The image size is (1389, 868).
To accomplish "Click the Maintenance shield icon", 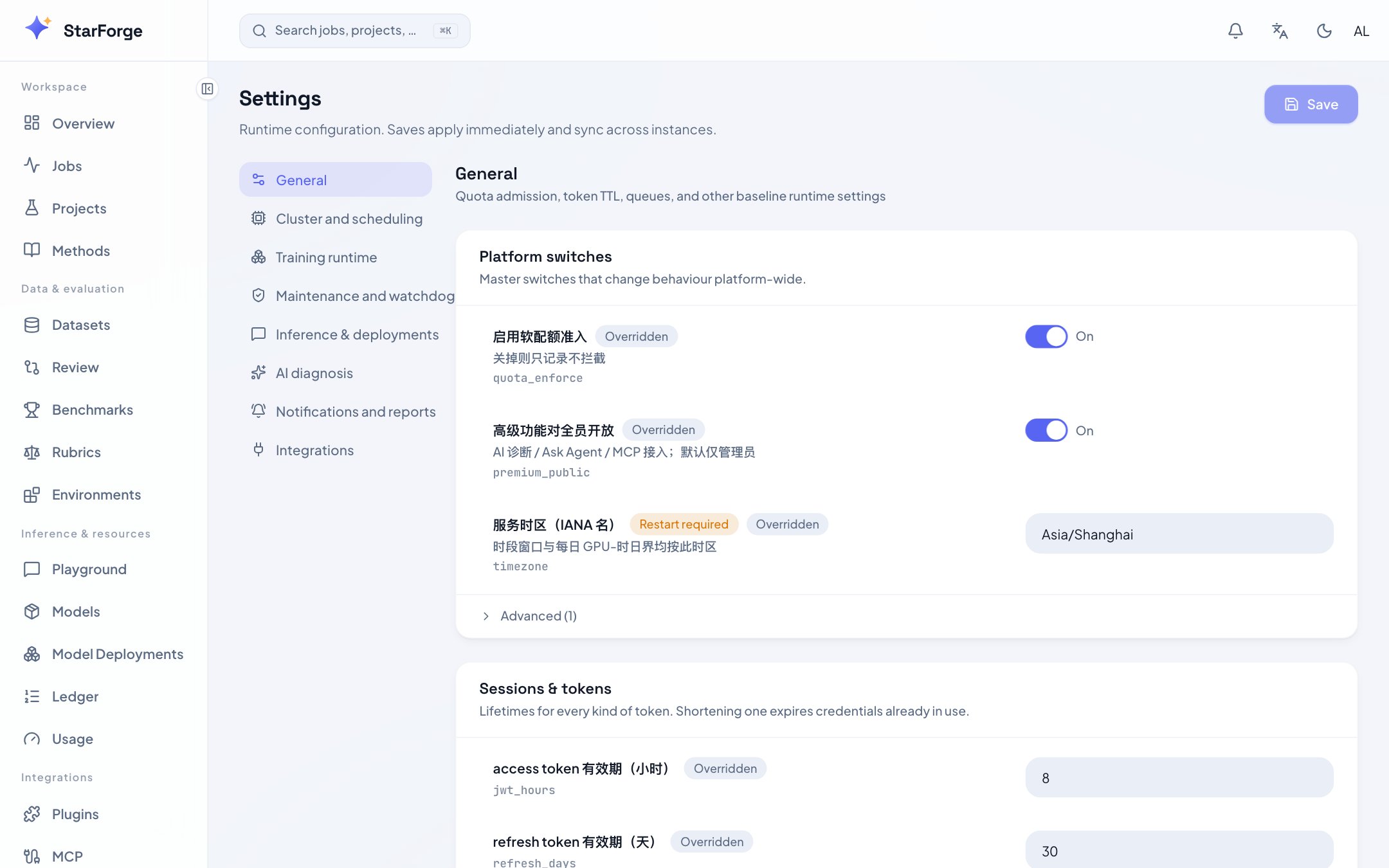I will pos(259,296).
